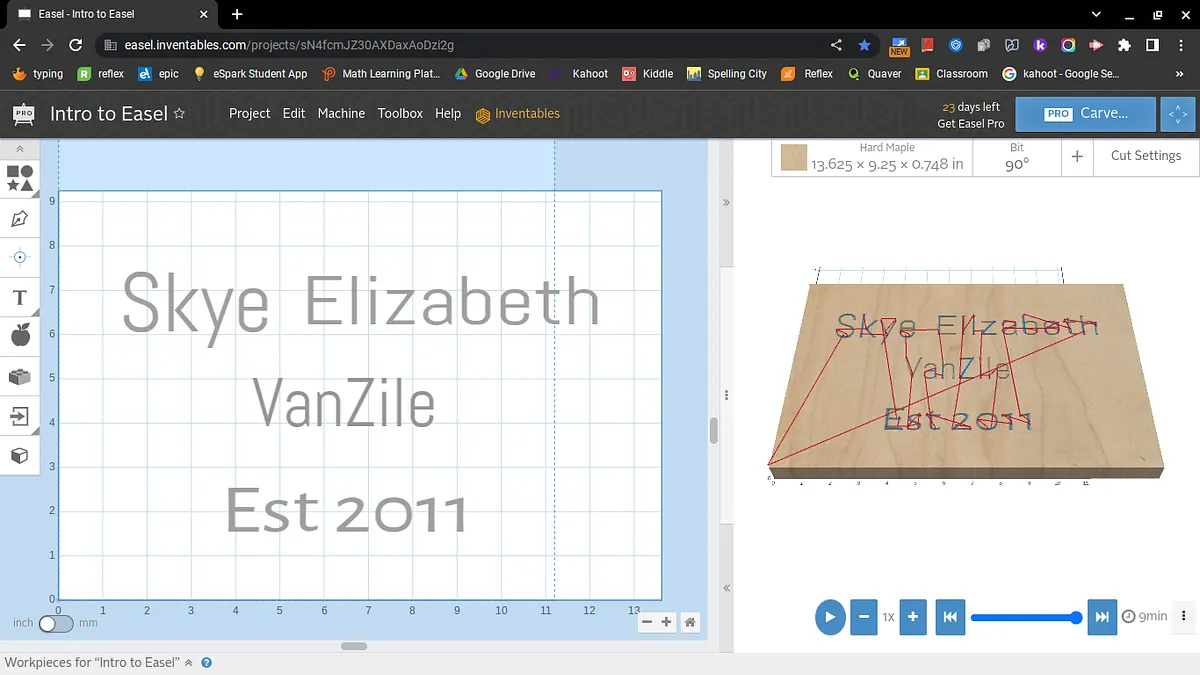Click the home reset view icon
The image size is (1200, 675).
click(690, 622)
